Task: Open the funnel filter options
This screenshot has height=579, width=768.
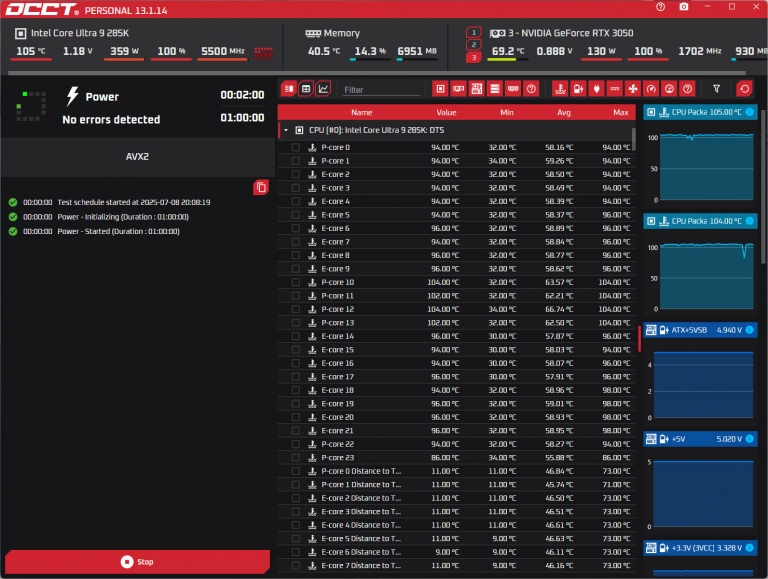Action: [717, 89]
